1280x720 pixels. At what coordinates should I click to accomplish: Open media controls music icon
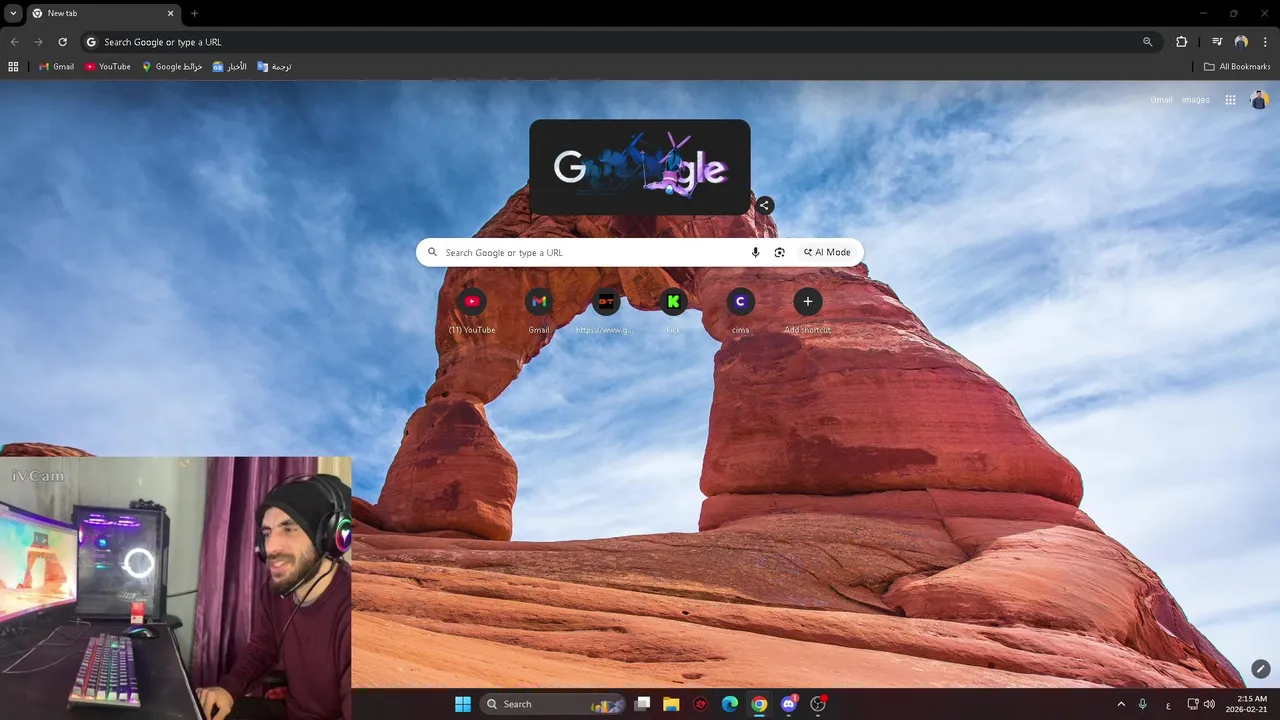1217,42
